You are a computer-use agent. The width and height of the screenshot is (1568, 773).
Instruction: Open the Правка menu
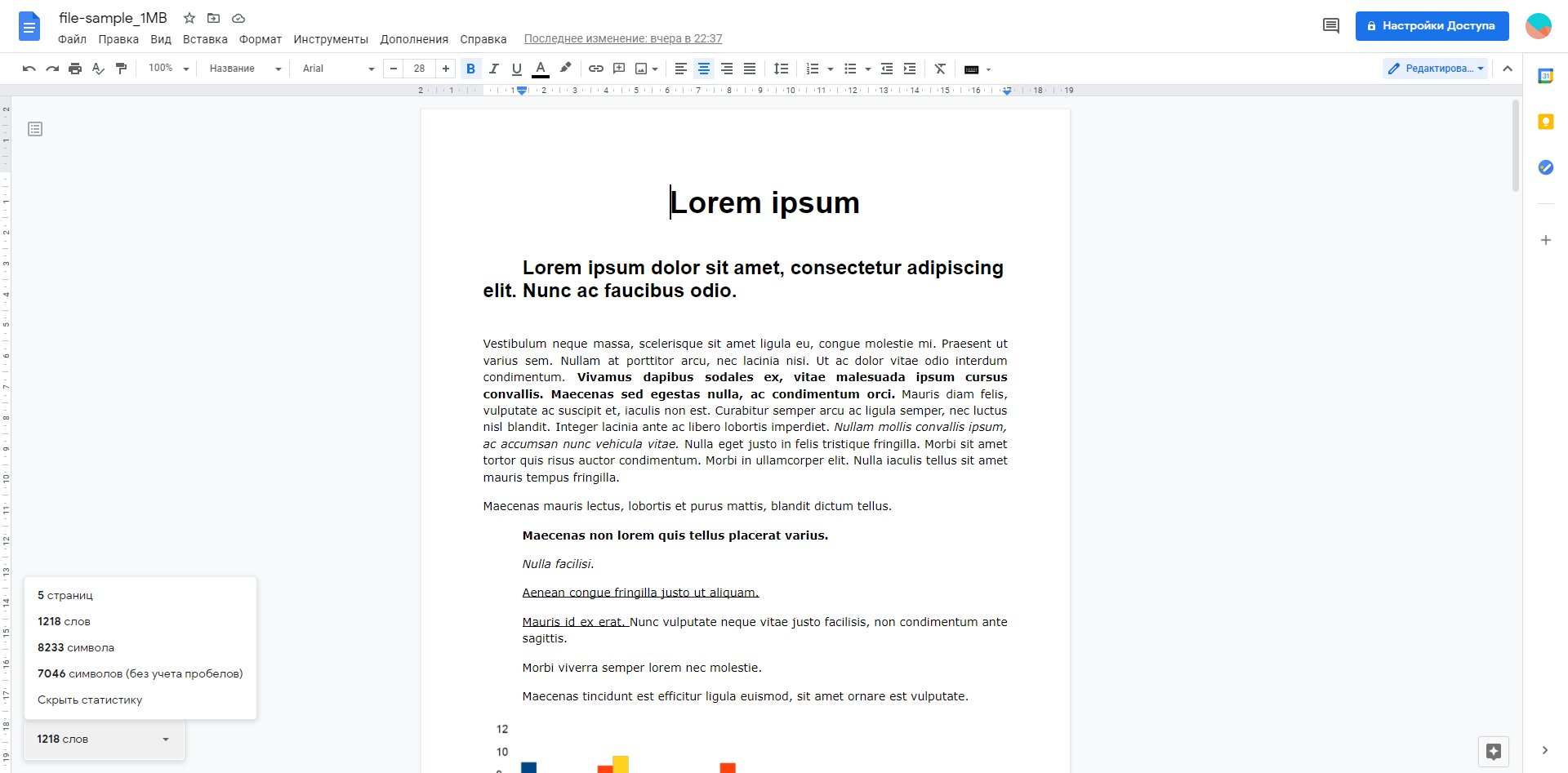(x=118, y=39)
